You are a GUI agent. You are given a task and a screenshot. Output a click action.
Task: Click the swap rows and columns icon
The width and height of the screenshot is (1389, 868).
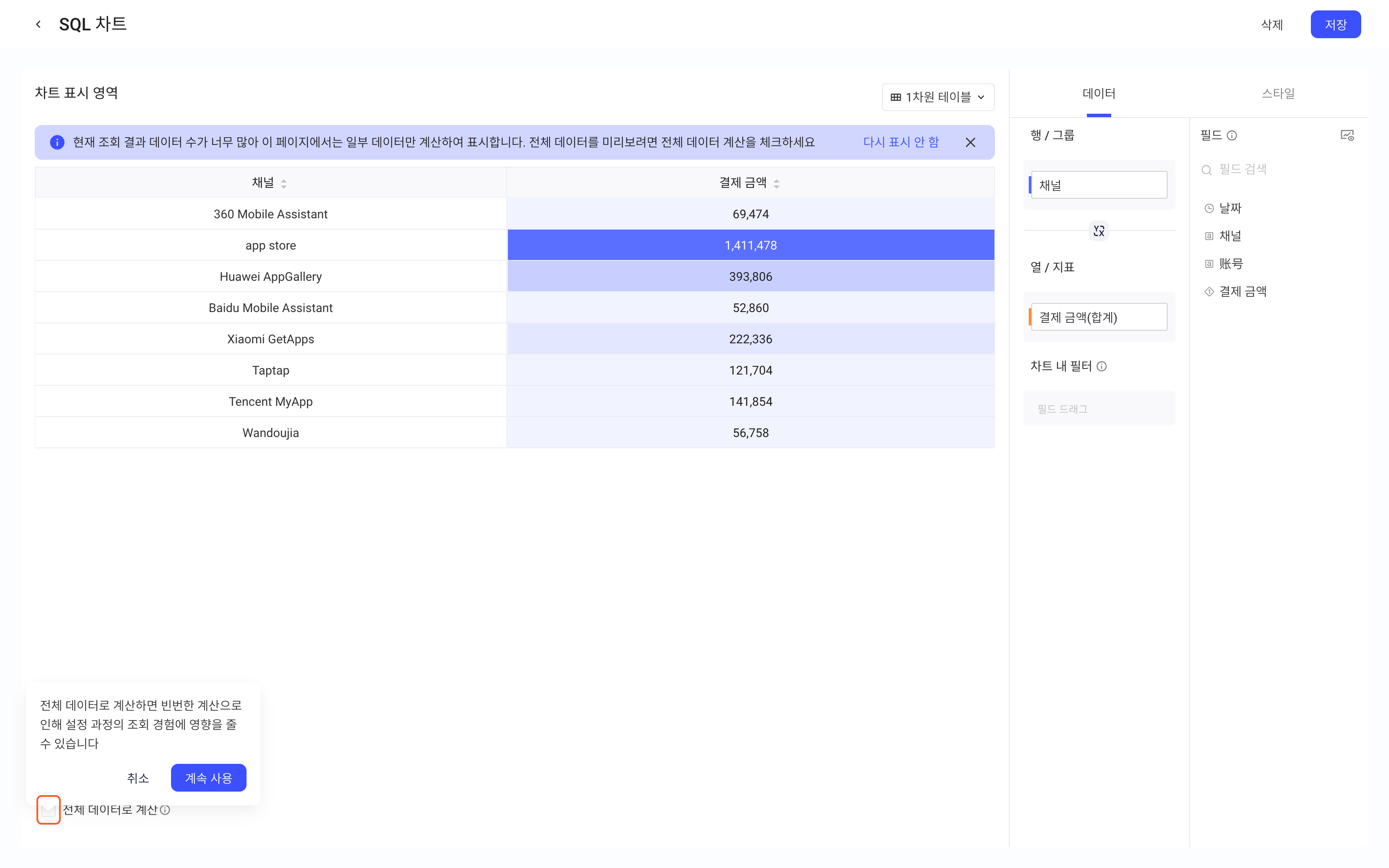click(1099, 231)
